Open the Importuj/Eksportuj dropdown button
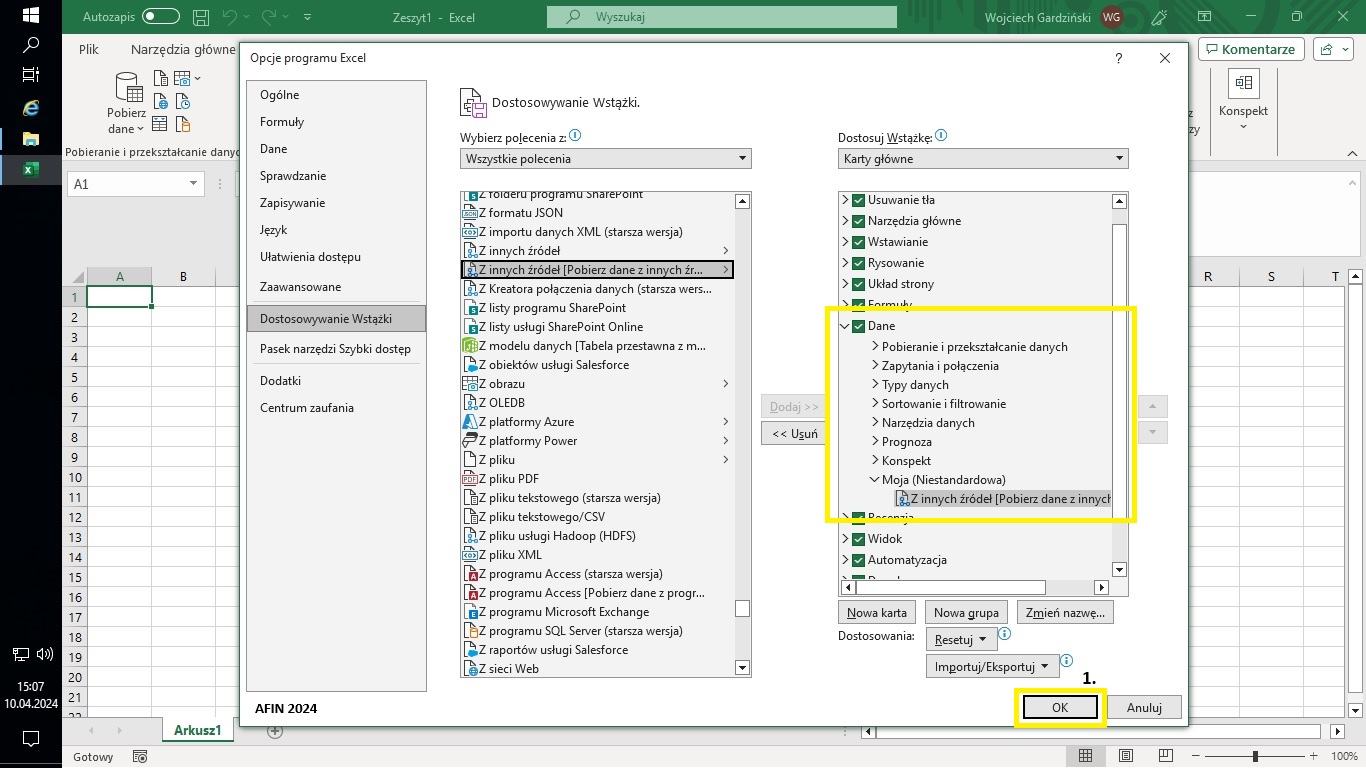The width and height of the screenshot is (1366, 768). (991, 666)
